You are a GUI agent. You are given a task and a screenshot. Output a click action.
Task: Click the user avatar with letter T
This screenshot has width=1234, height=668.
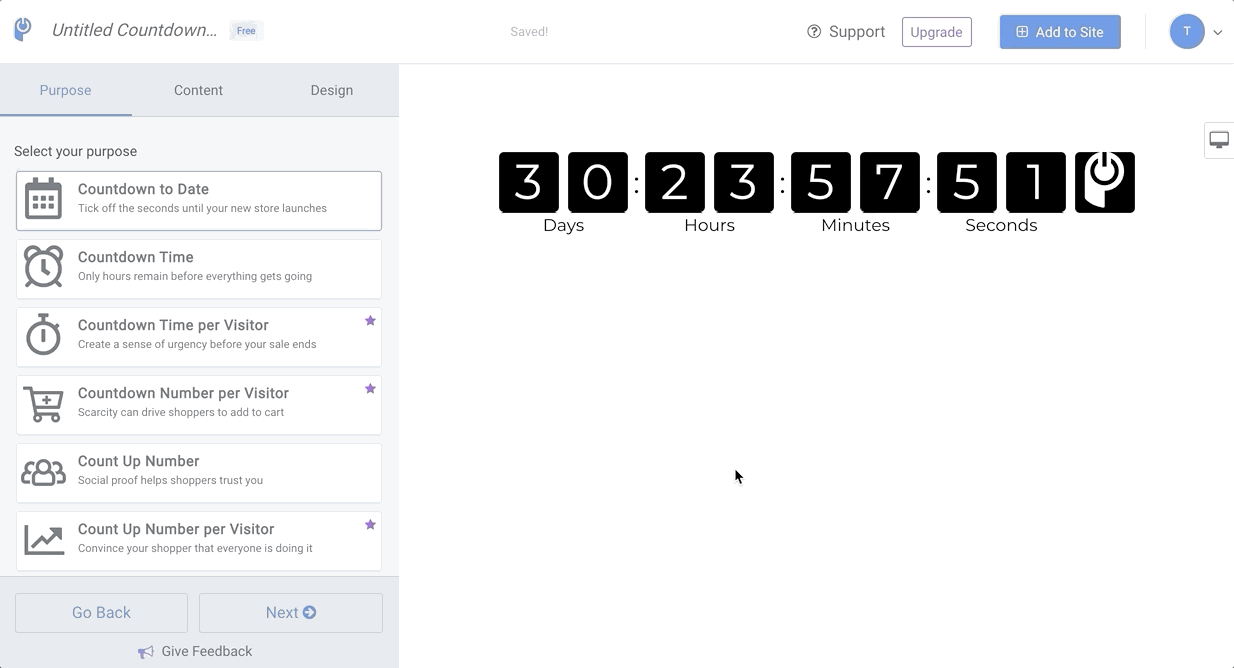click(1187, 31)
